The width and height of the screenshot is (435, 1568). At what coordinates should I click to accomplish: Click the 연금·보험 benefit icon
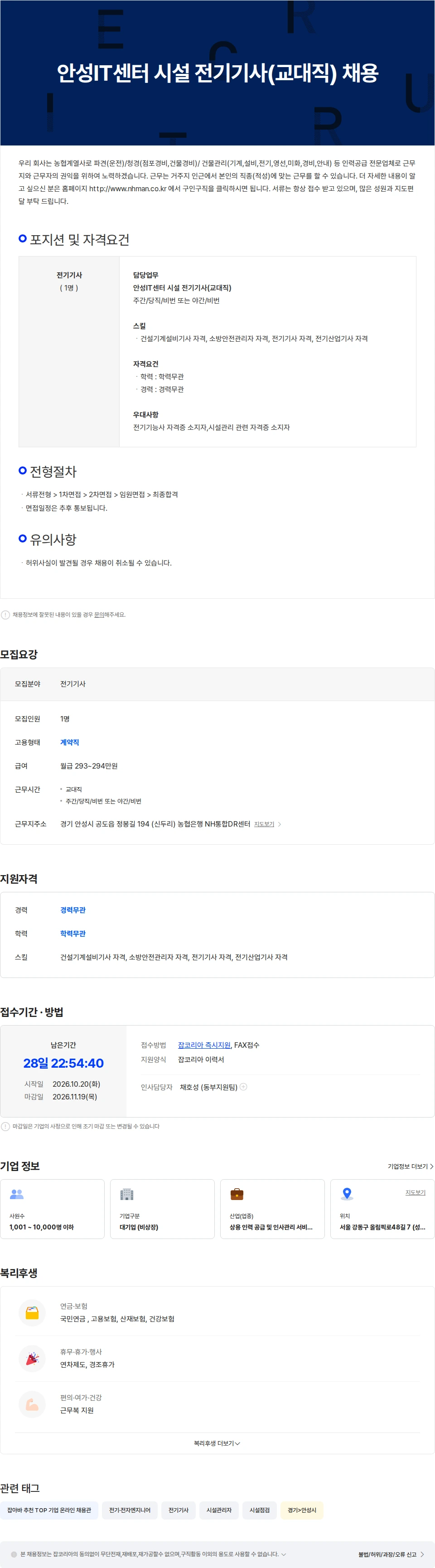[x=32, y=1313]
